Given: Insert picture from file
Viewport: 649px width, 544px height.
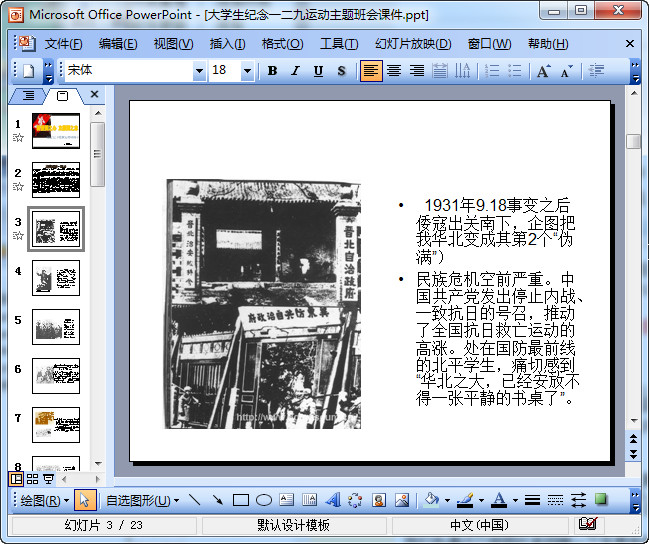Looking at the screenshot, I should tap(401, 500).
